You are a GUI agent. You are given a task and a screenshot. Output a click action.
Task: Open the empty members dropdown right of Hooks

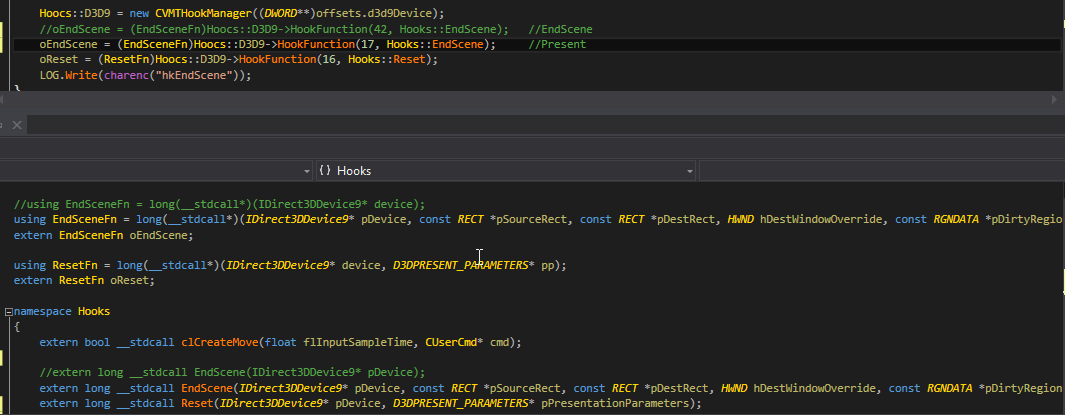(880, 171)
